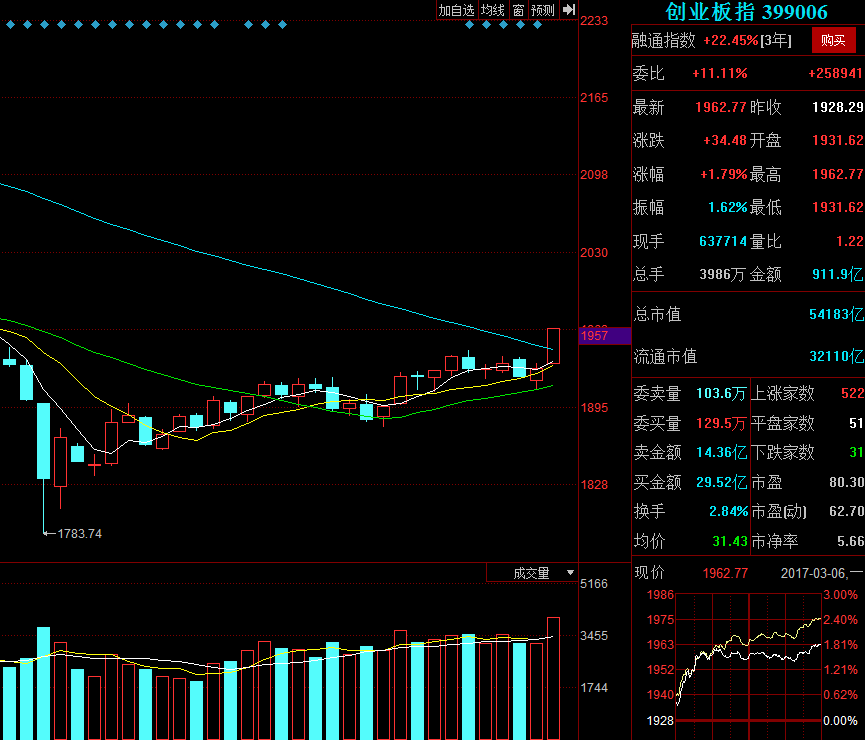The width and height of the screenshot is (865, 740).
Task: Click the date 2017-03-06
Action: point(813,574)
